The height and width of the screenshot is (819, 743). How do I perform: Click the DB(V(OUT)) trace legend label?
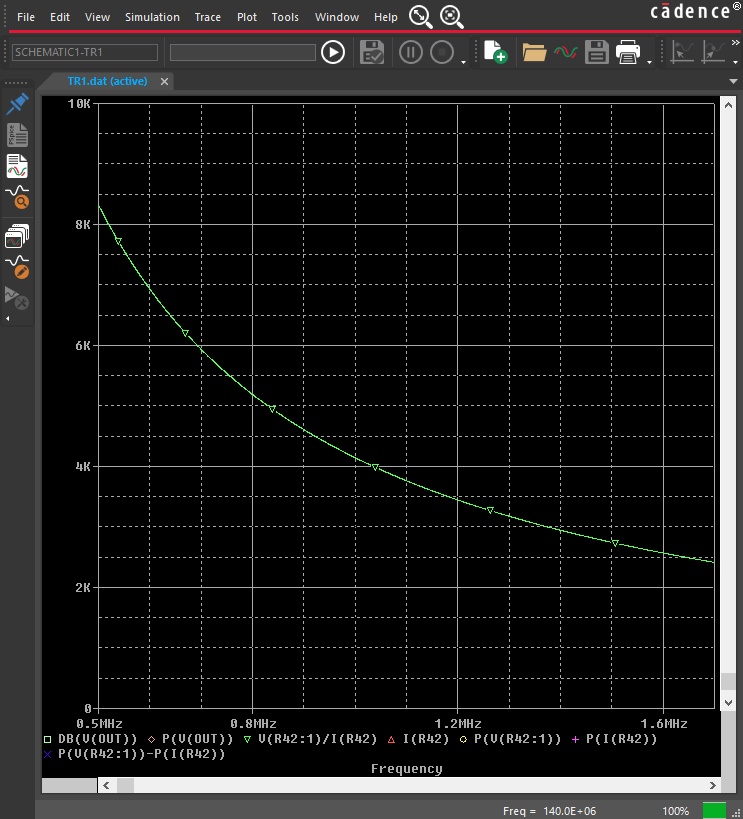click(x=97, y=739)
